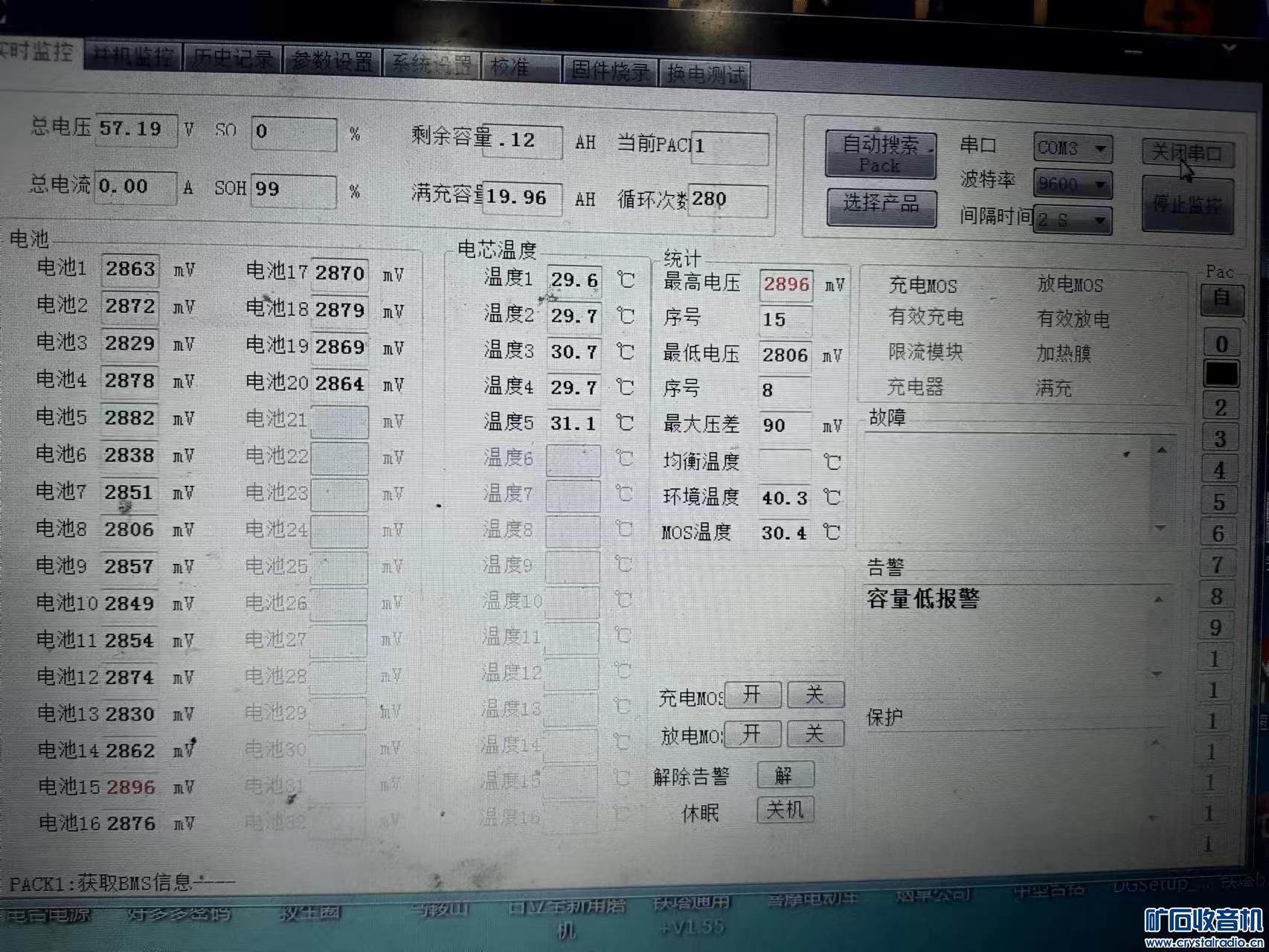Select Pack 9 in the Pack list

click(1215, 627)
